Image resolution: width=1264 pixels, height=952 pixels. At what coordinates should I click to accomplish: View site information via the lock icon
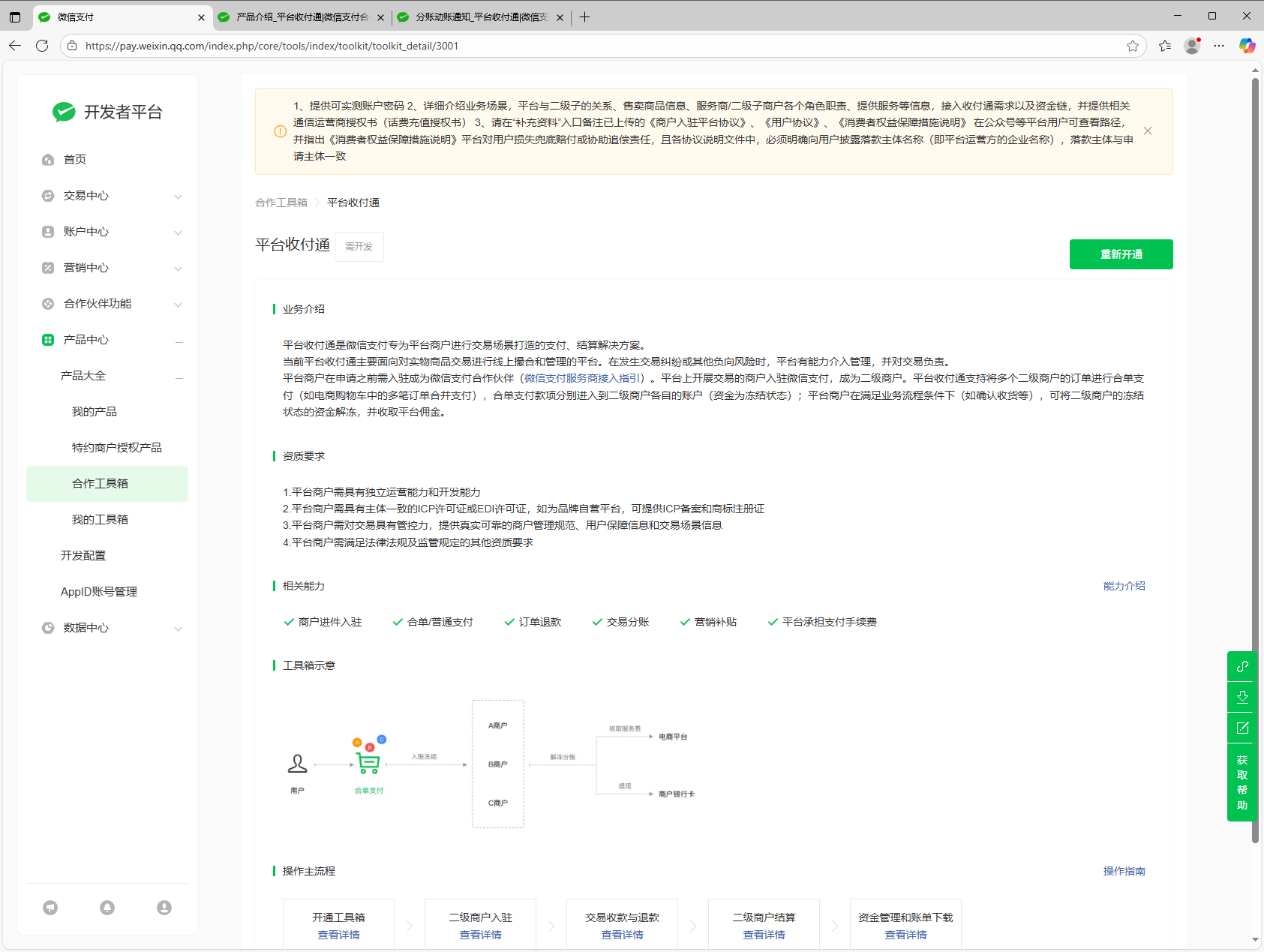[72, 46]
